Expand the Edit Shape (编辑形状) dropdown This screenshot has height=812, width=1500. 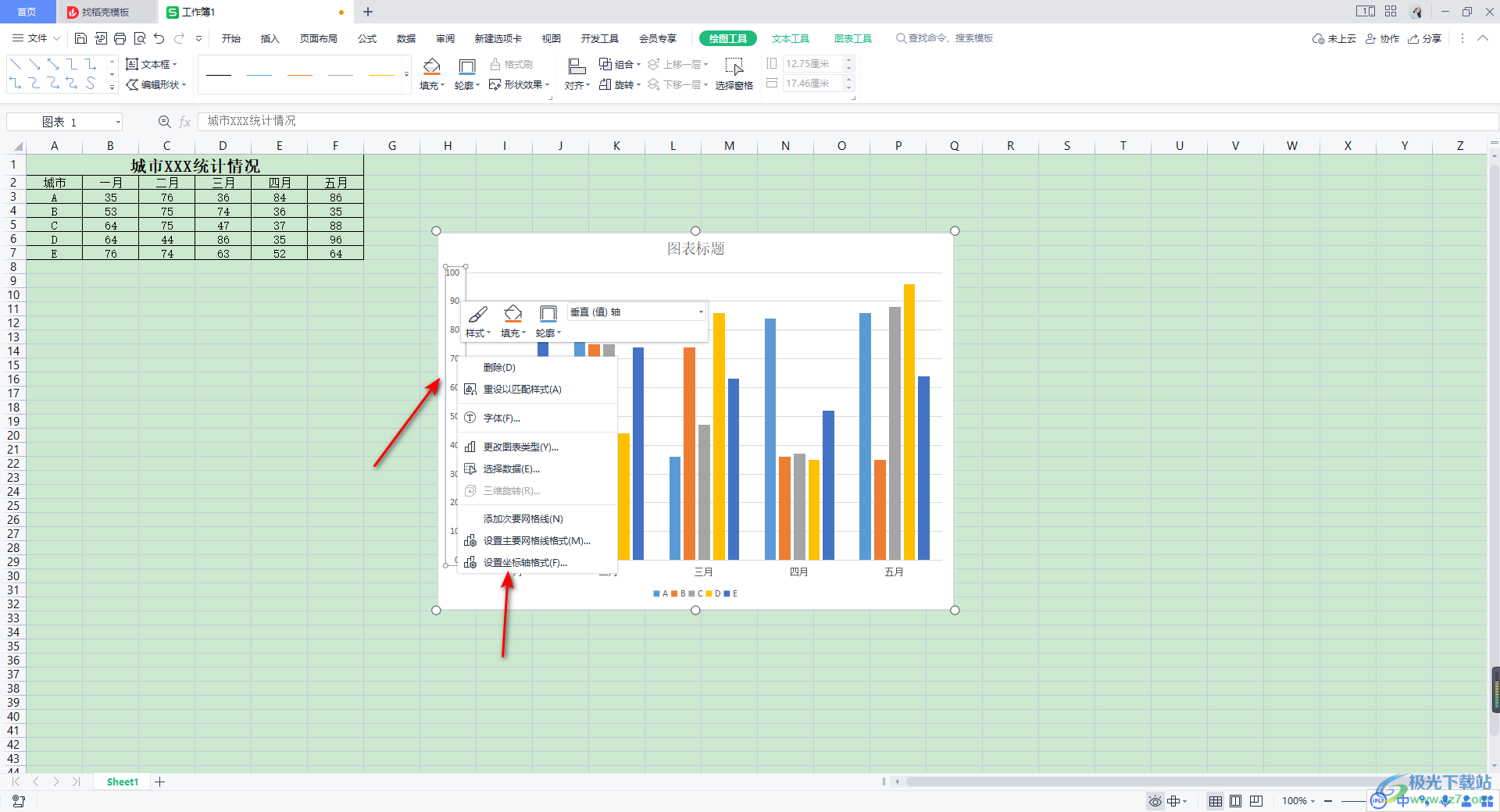[x=184, y=84]
